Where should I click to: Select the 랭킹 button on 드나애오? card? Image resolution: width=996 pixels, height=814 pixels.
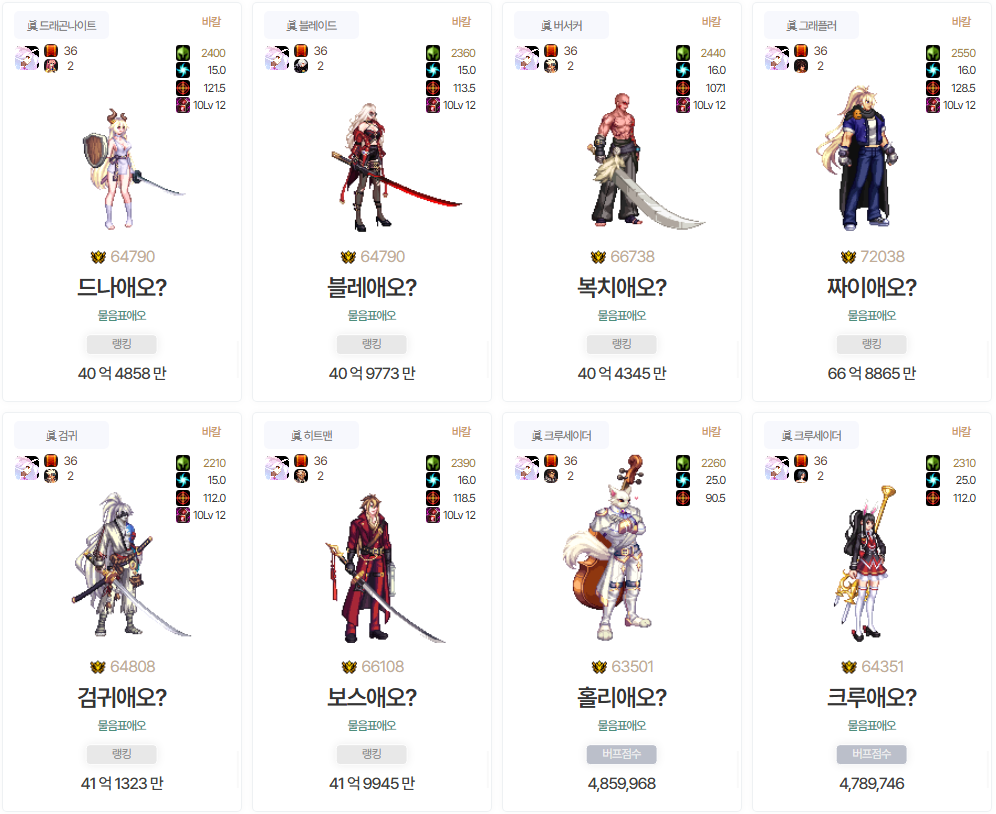[121, 344]
